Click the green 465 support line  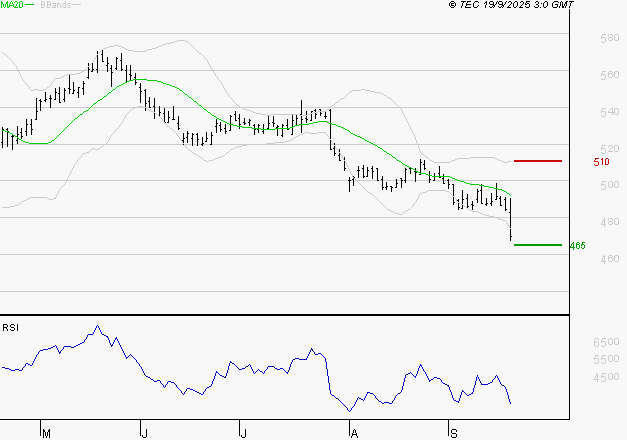tap(537, 245)
